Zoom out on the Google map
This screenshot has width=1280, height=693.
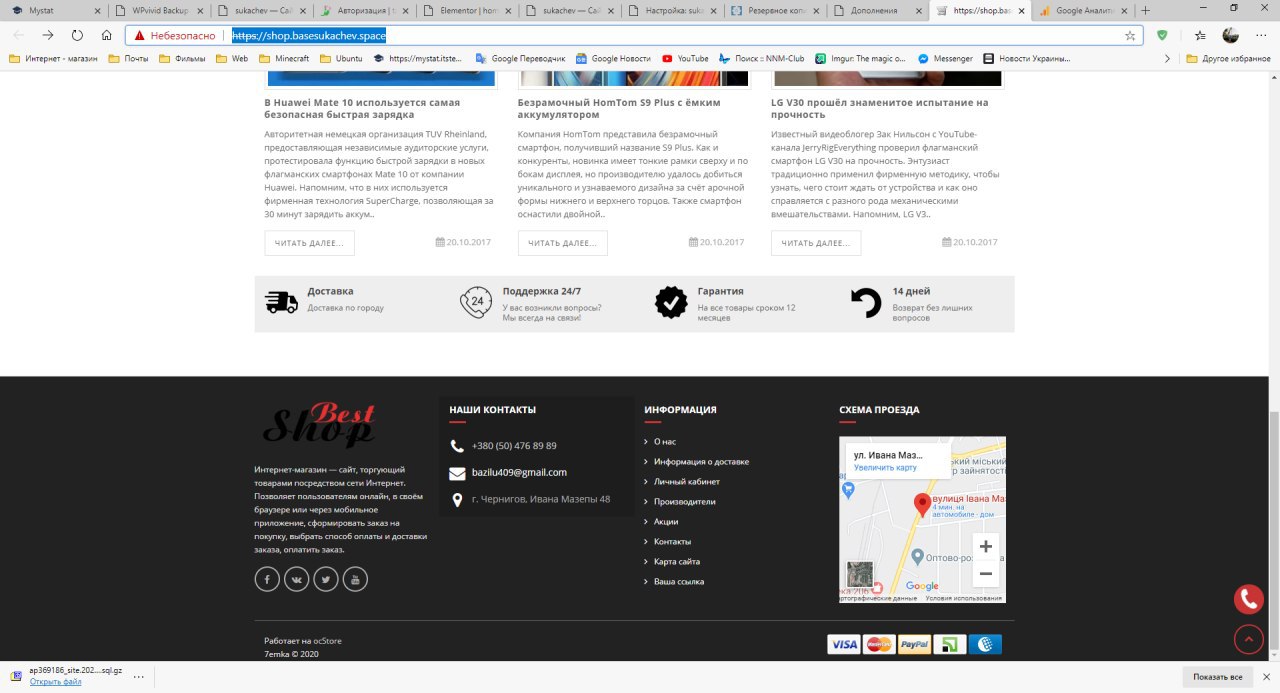click(985, 573)
